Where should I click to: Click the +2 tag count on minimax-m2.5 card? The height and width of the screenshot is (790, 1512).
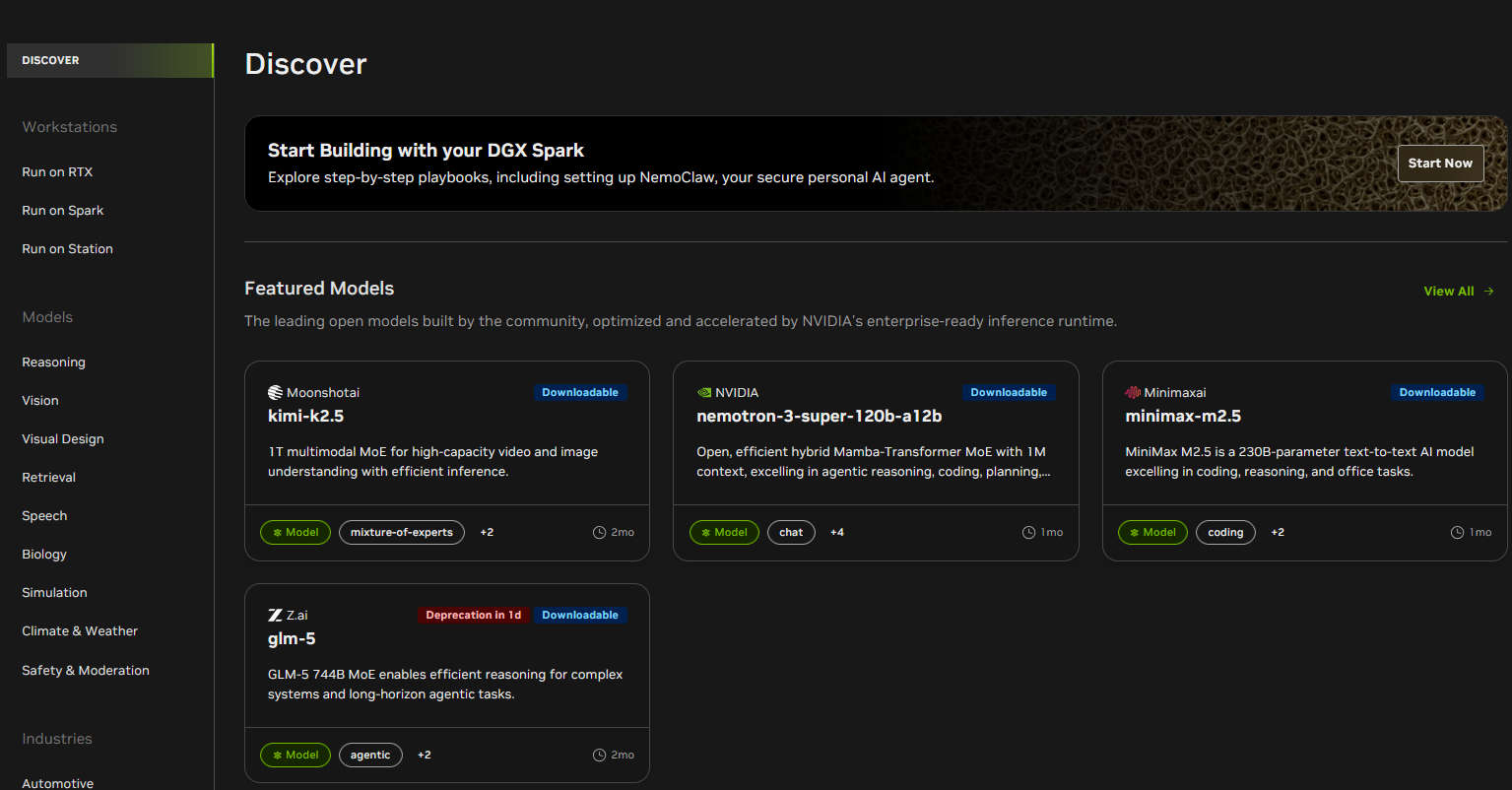point(1278,533)
